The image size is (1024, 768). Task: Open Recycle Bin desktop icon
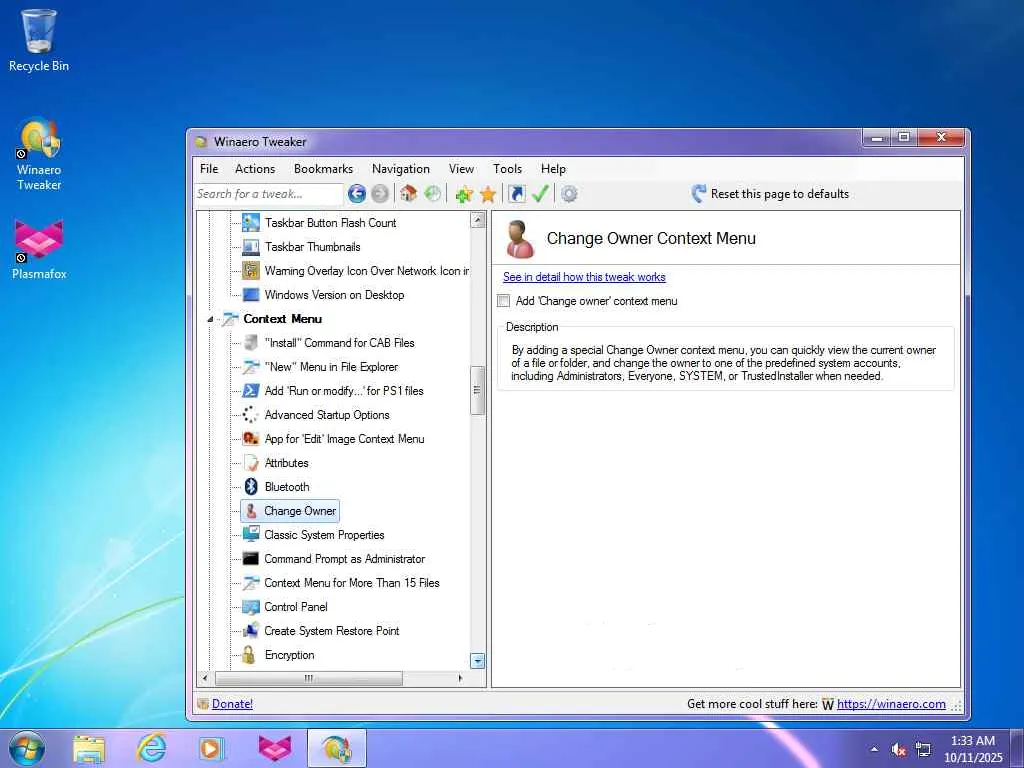(x=39, y=40)
